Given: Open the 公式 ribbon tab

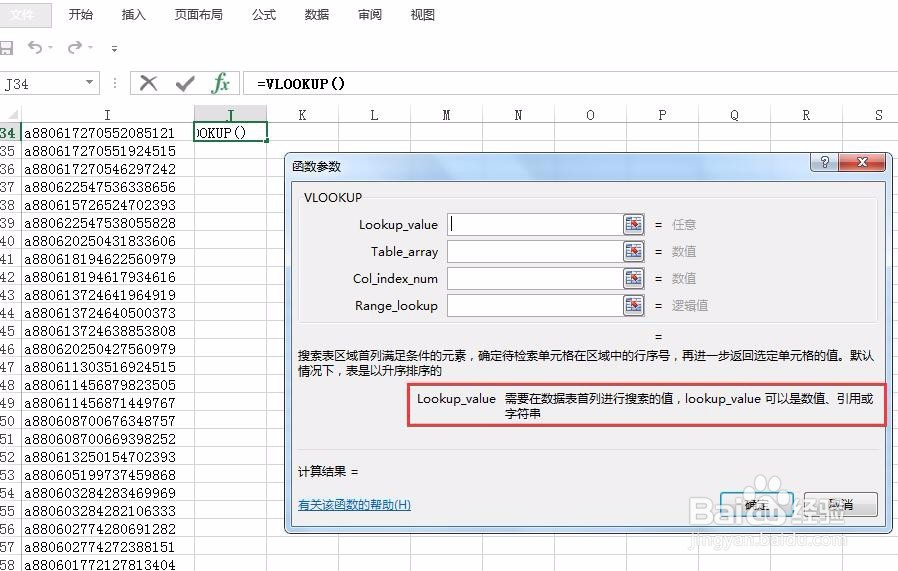Looking at the screenshot, I should 264,15.
